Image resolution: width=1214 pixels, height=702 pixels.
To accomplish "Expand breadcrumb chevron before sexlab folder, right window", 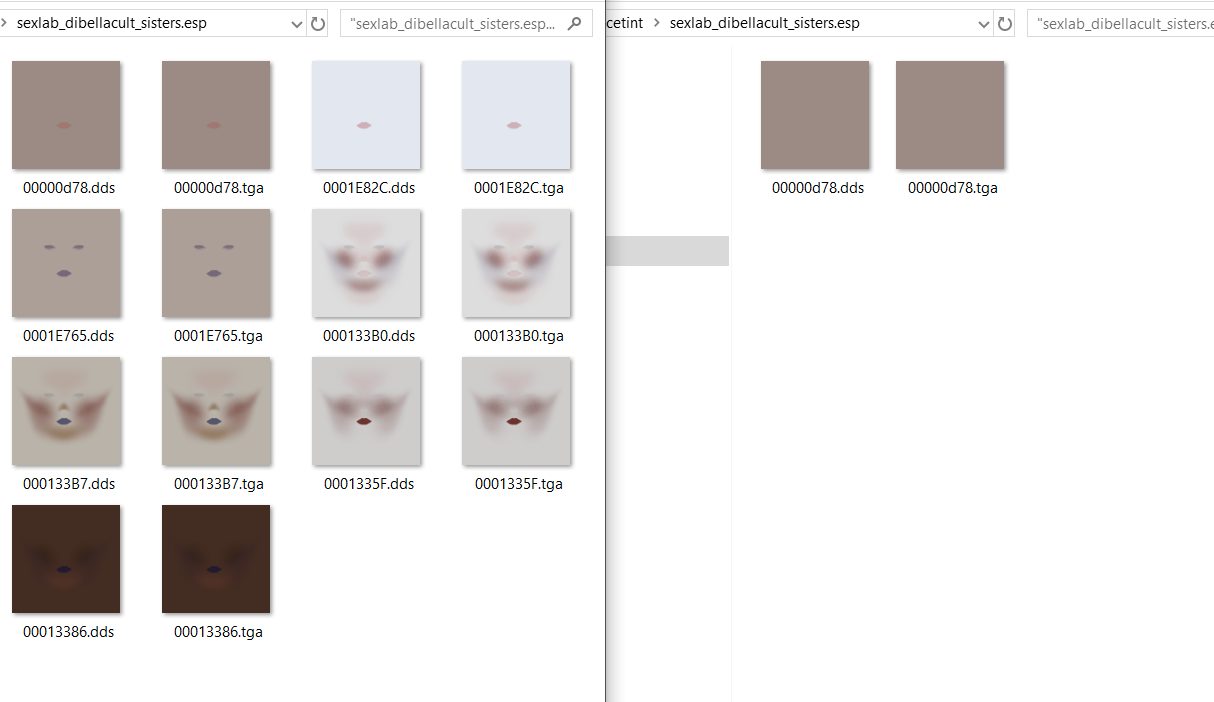I will 657,23.
